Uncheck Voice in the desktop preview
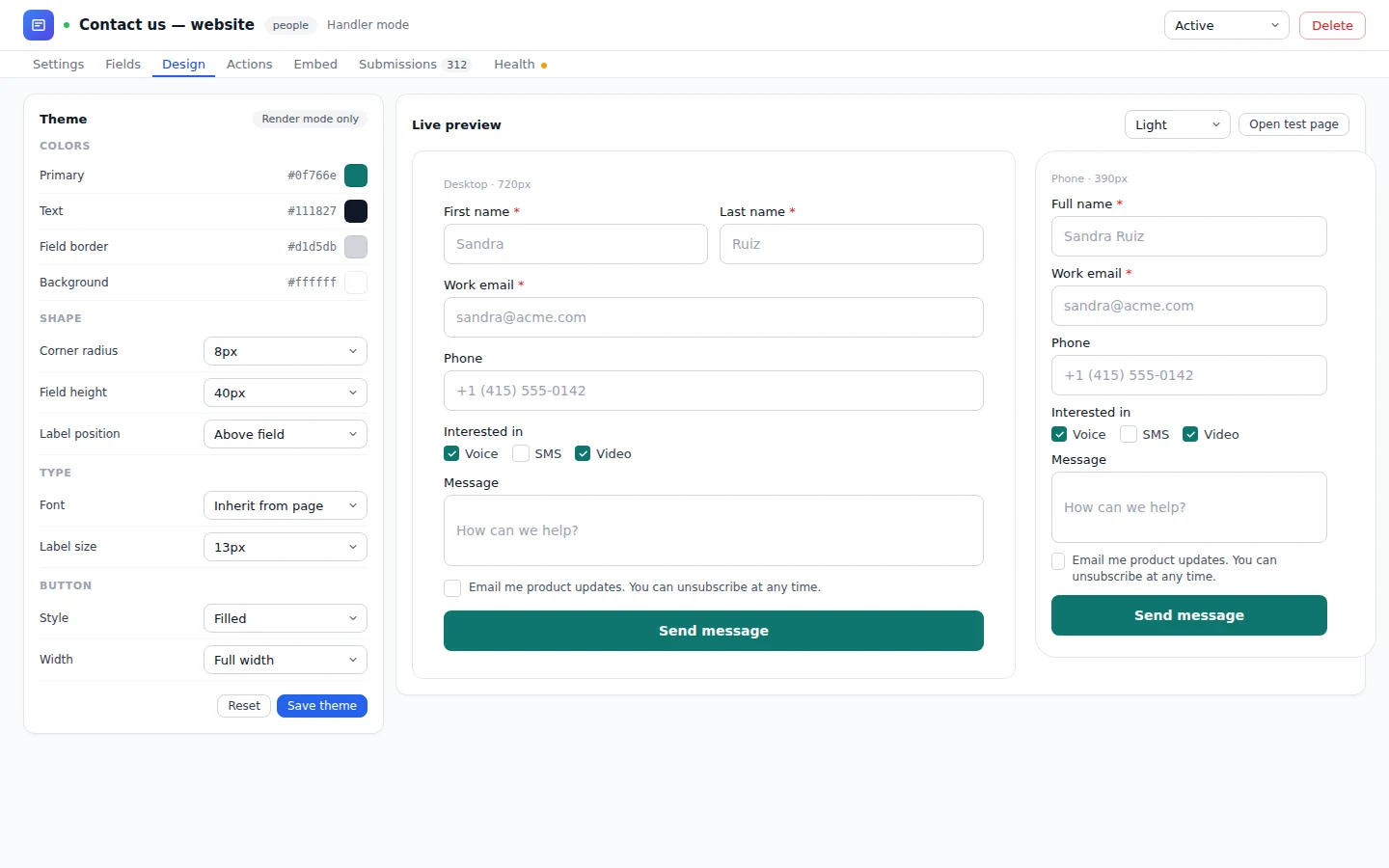This screenshot has width=1389, height=868. point(451,453)
